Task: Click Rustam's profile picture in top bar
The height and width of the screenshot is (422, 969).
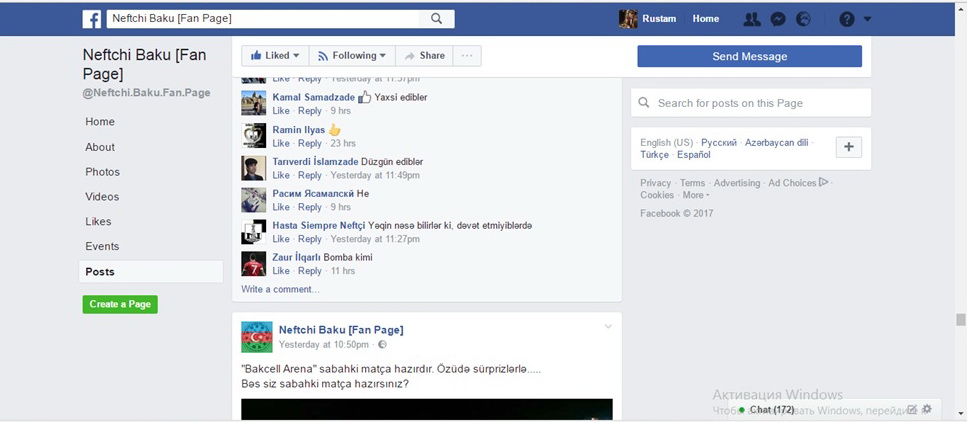Action: point(628,19)
